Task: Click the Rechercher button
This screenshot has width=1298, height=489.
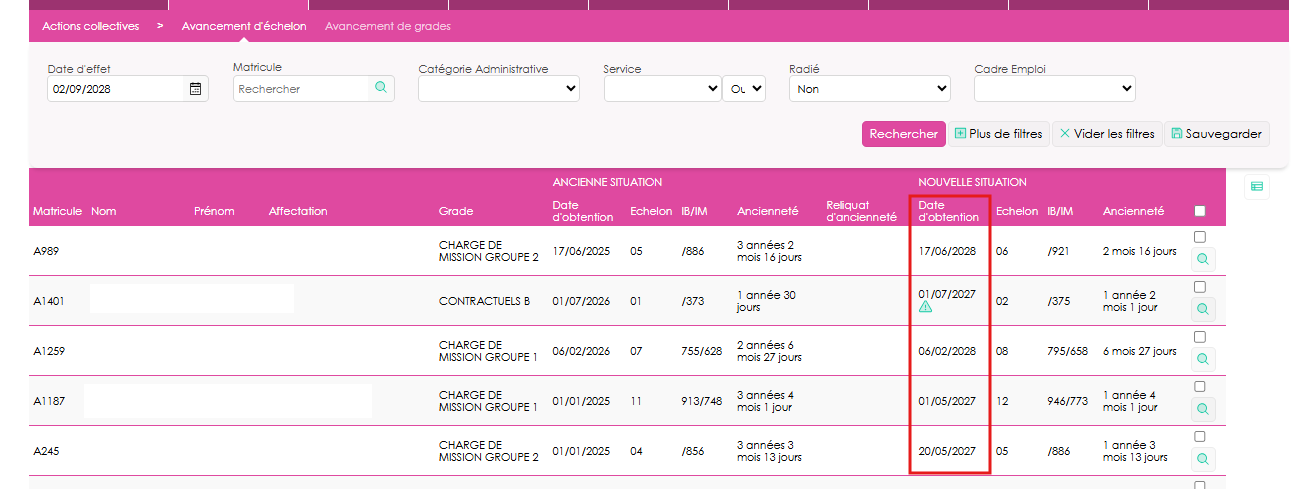Action: pos(904,134)
